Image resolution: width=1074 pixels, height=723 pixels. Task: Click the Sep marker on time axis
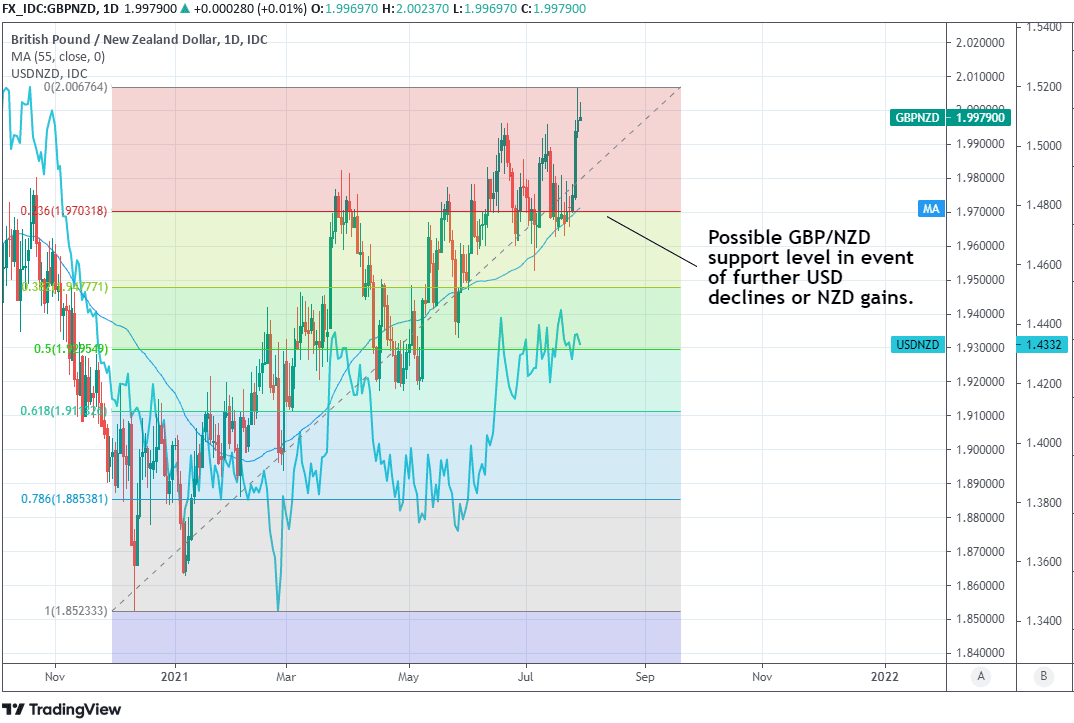(645, 676)
